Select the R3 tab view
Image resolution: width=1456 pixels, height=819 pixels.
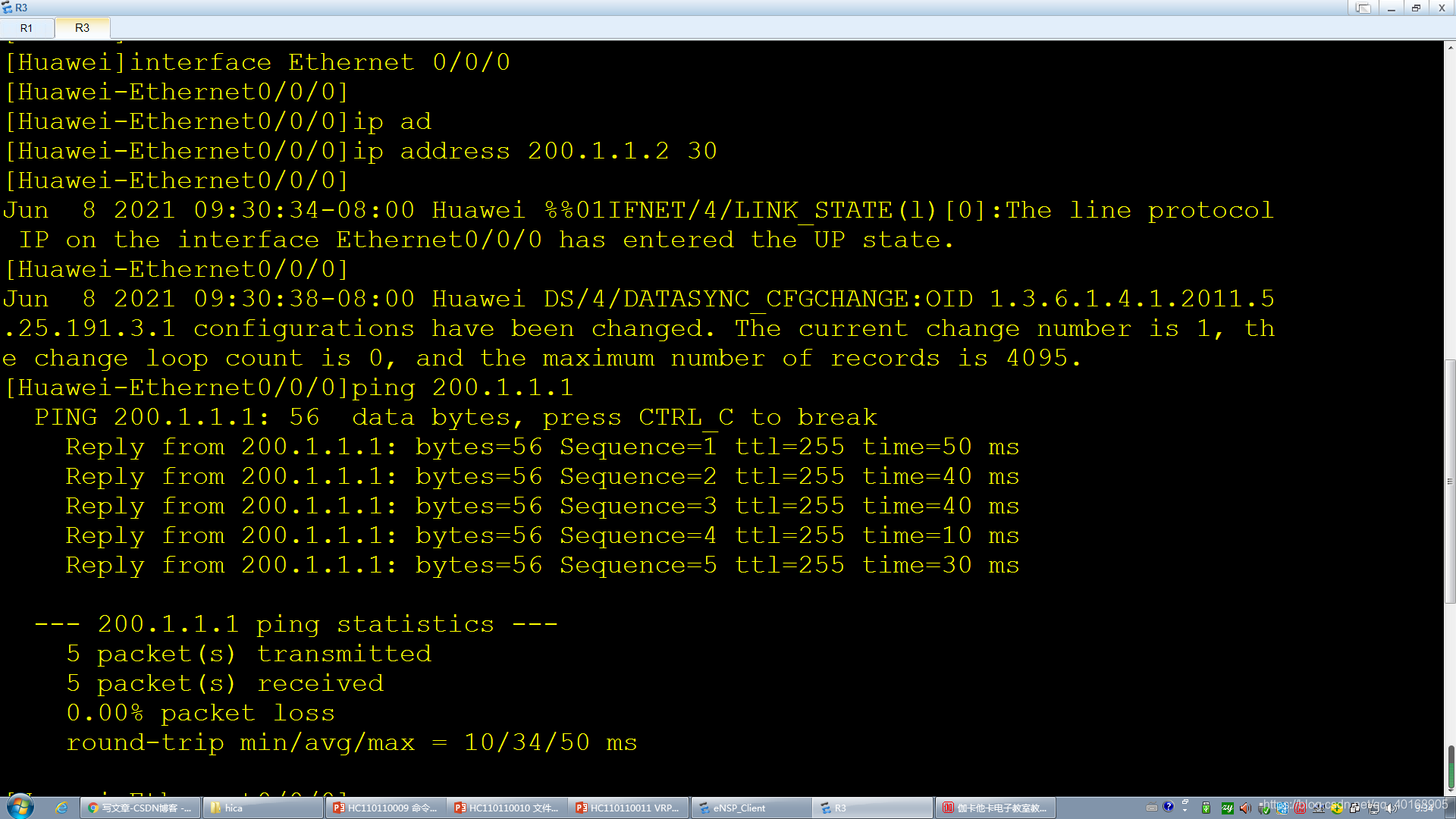(x=82, y=27)
